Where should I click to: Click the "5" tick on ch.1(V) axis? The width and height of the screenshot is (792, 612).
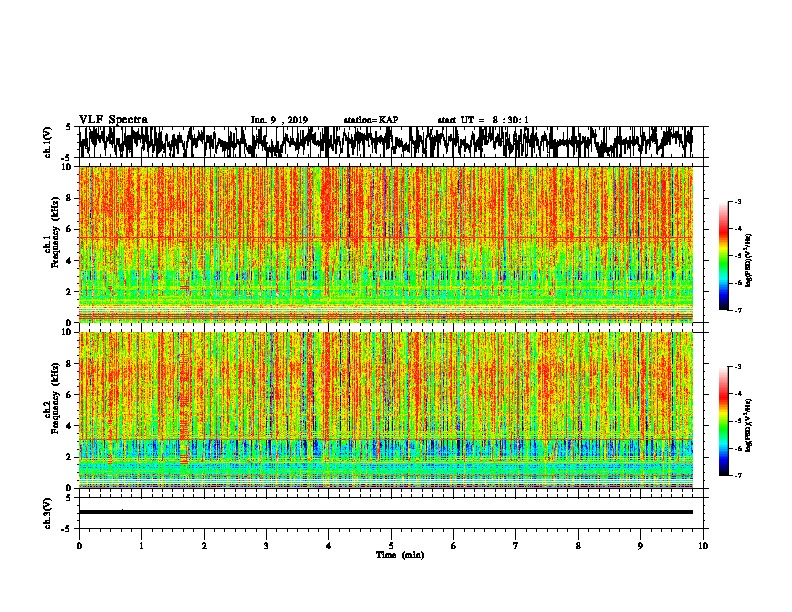pos(68,127)
